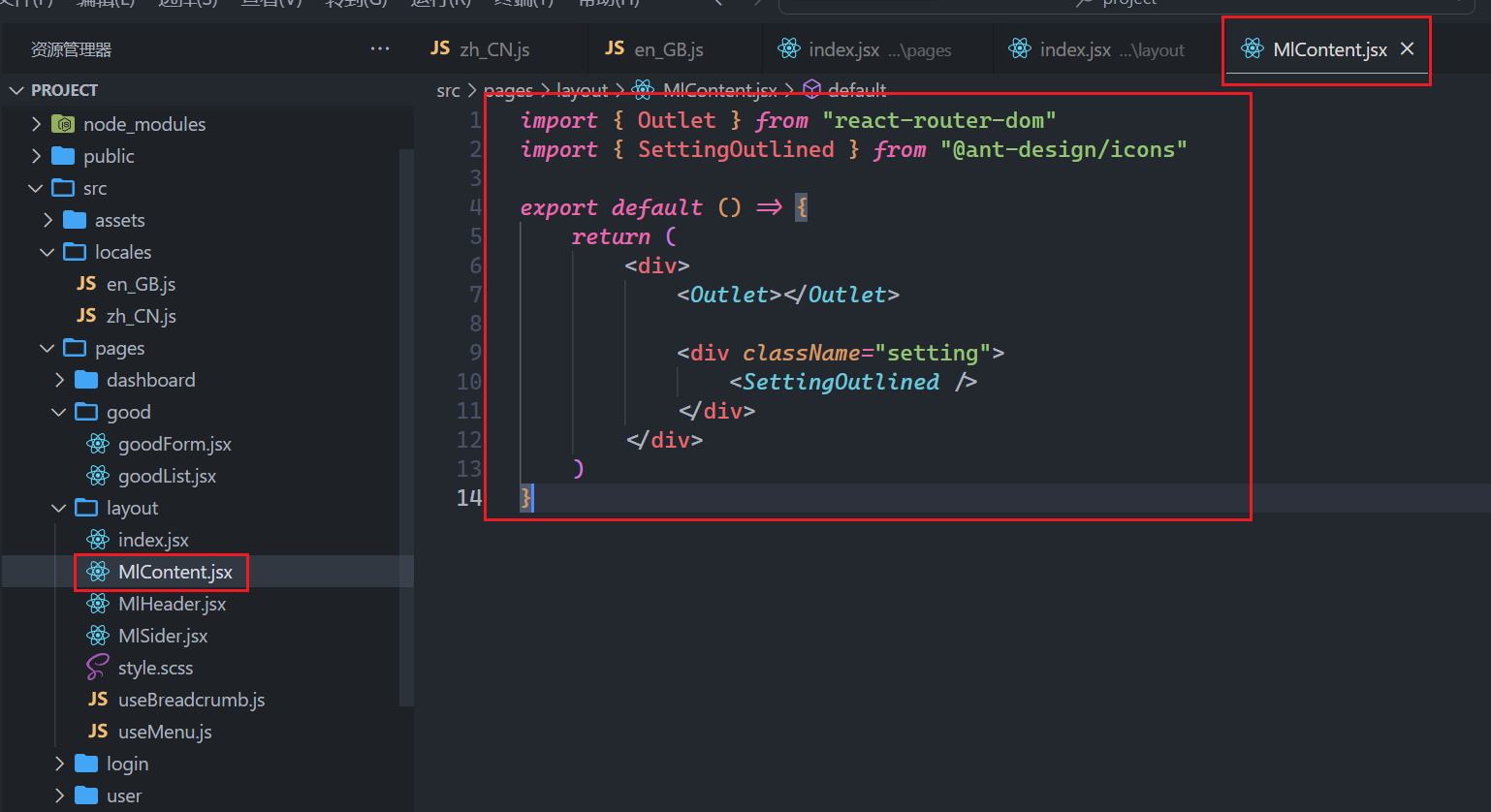Expand the login folder chevron

point(60,764)
